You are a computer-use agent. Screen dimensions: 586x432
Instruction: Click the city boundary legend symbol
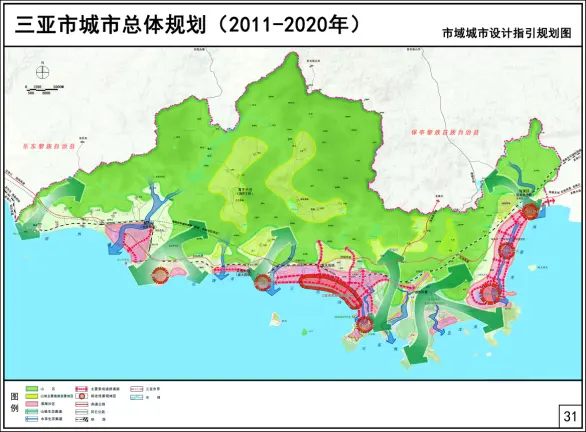click(x=137, y=389)
